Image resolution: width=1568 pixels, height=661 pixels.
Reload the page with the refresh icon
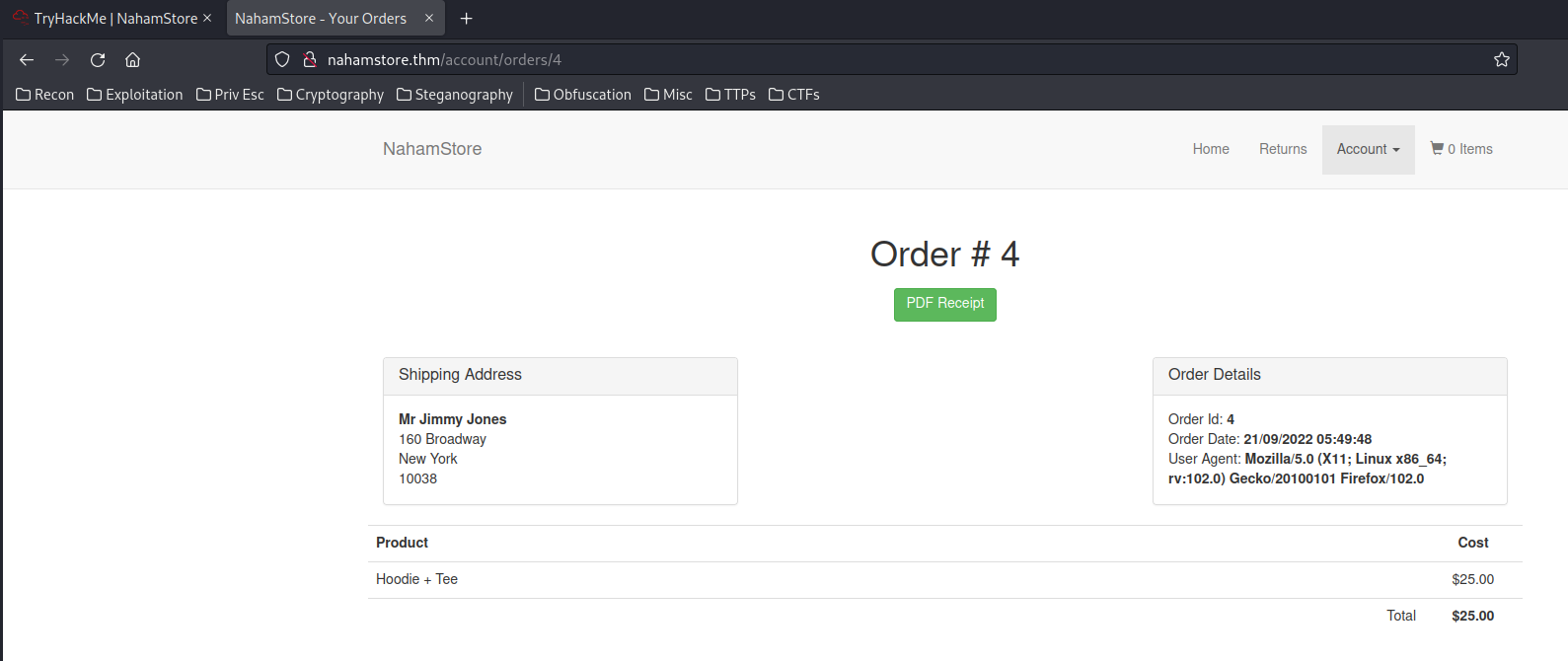[98, 60]
